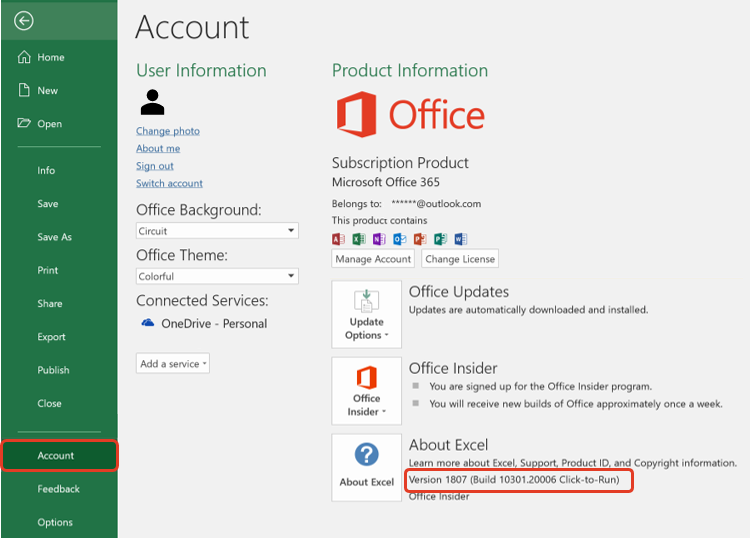
Task: Click the PowerPoint app icon
Action: click(420, 239)
